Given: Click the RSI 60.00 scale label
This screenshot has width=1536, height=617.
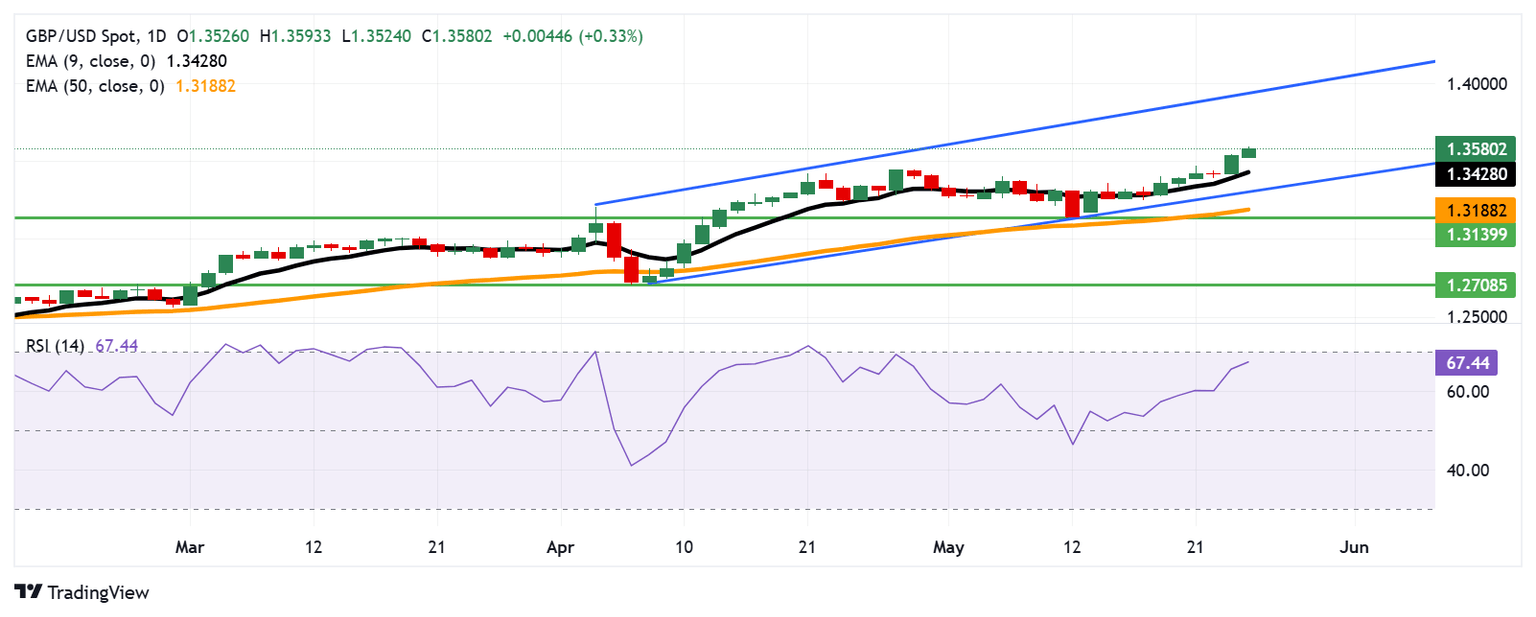Looking at the screenshot, I should (1468, 392).
